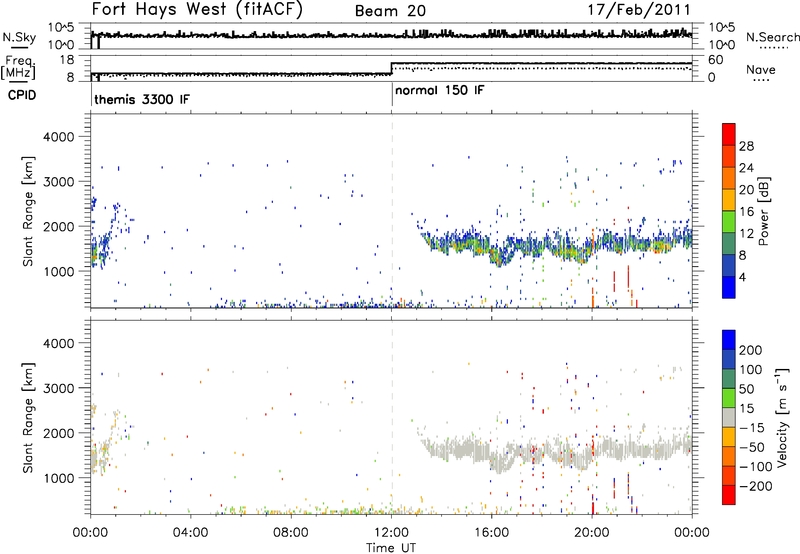Click the "60" Nave axis tick
Viewport: 800px width, 554px height.
716,60
